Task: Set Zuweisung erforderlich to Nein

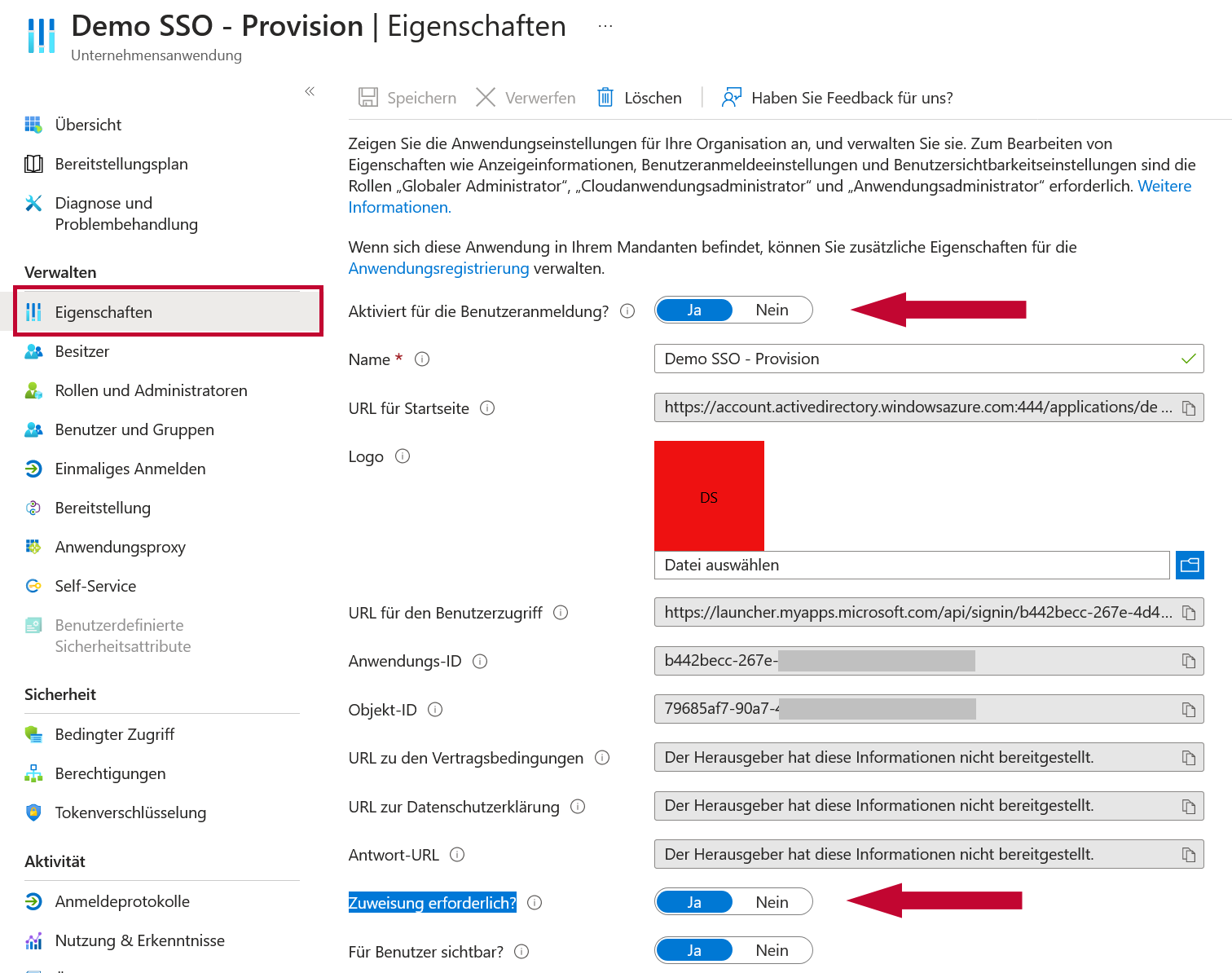Action: 772,902
